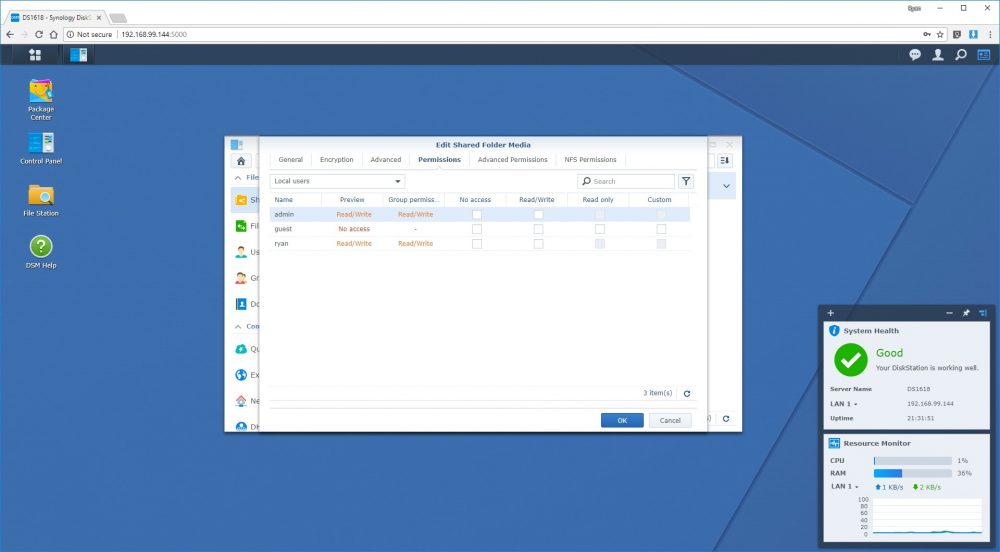Pin the widget panel

pyautogui.click(x=966, y=313)
